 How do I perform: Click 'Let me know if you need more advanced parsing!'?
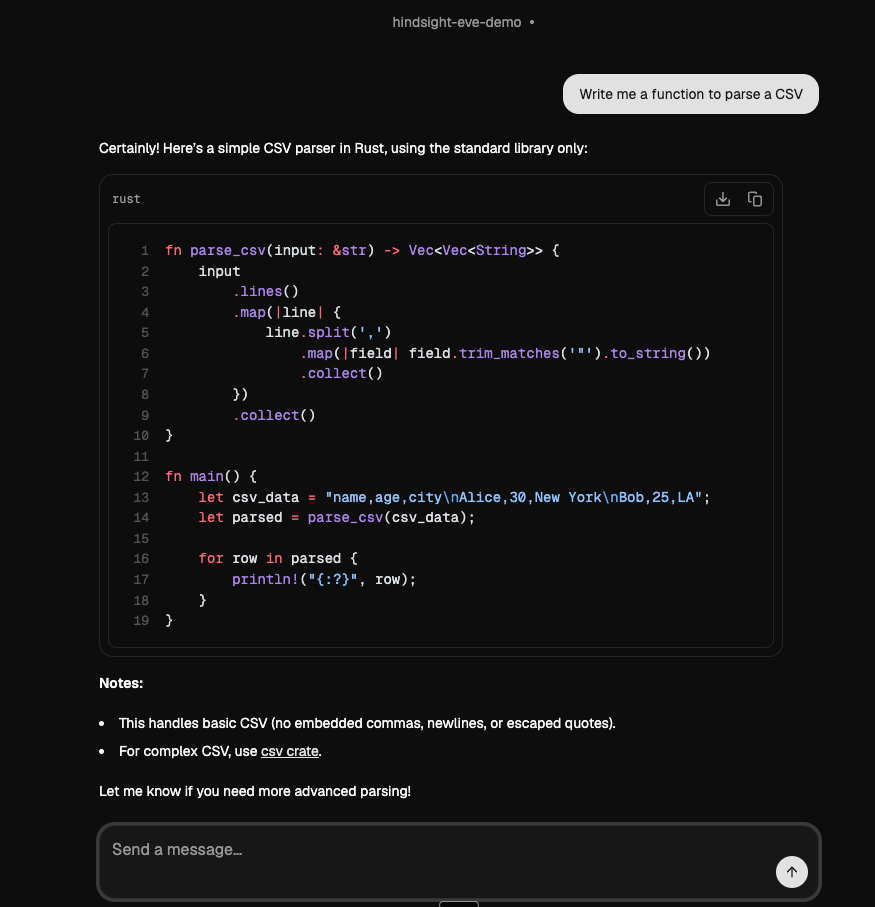[x=255, y=791]
